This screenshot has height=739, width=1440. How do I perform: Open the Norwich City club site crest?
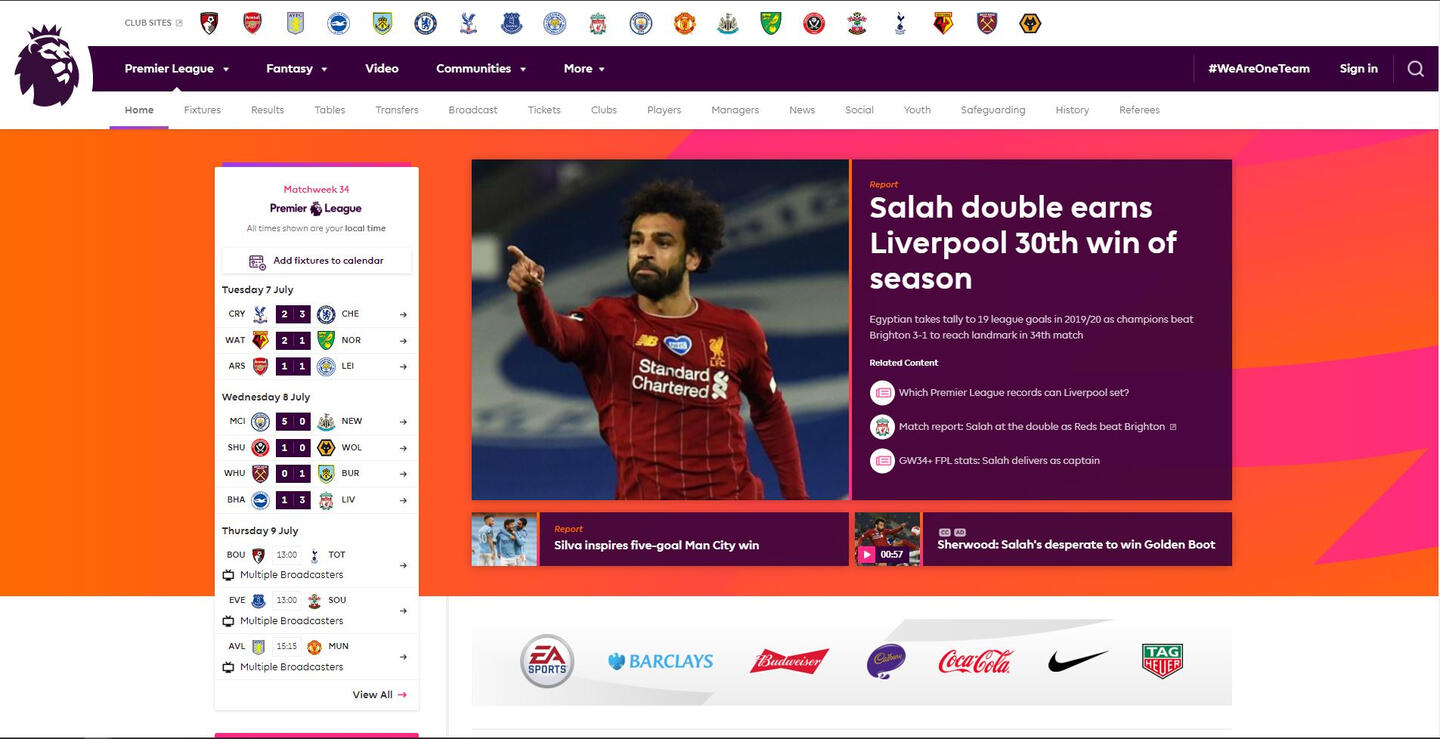click(x=770, y=23)
